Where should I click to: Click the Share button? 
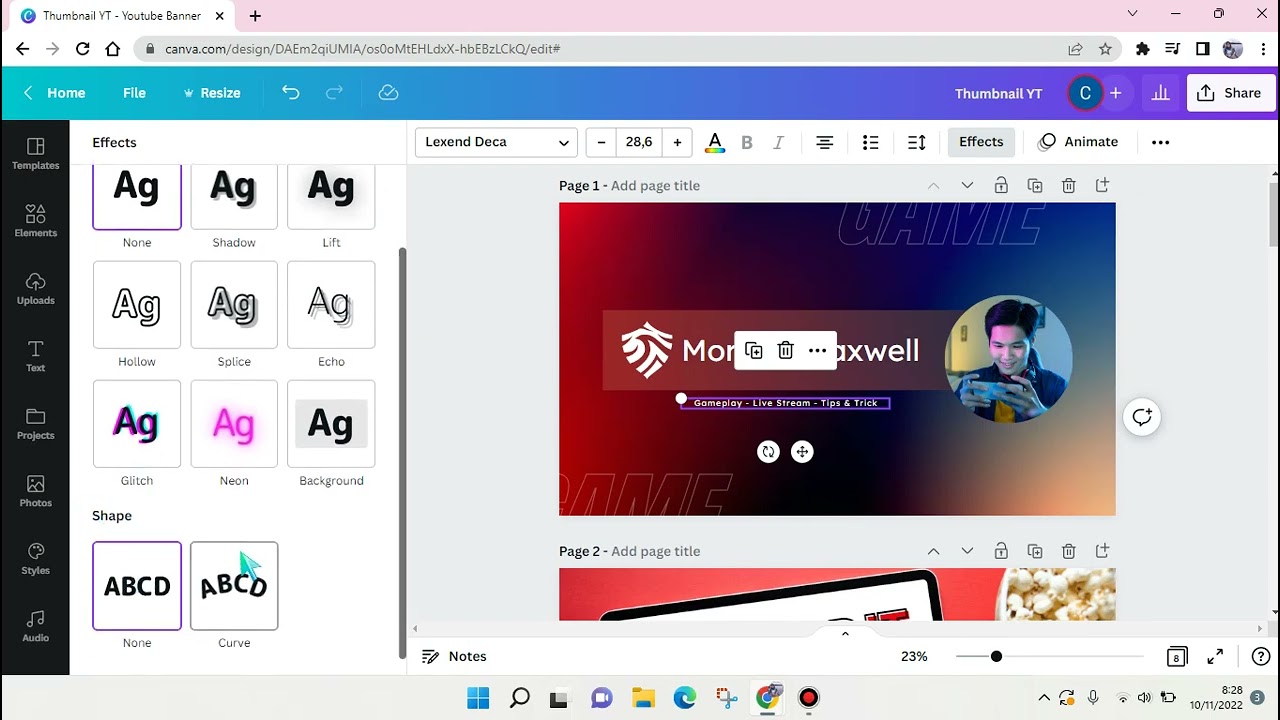[1229, 93]
